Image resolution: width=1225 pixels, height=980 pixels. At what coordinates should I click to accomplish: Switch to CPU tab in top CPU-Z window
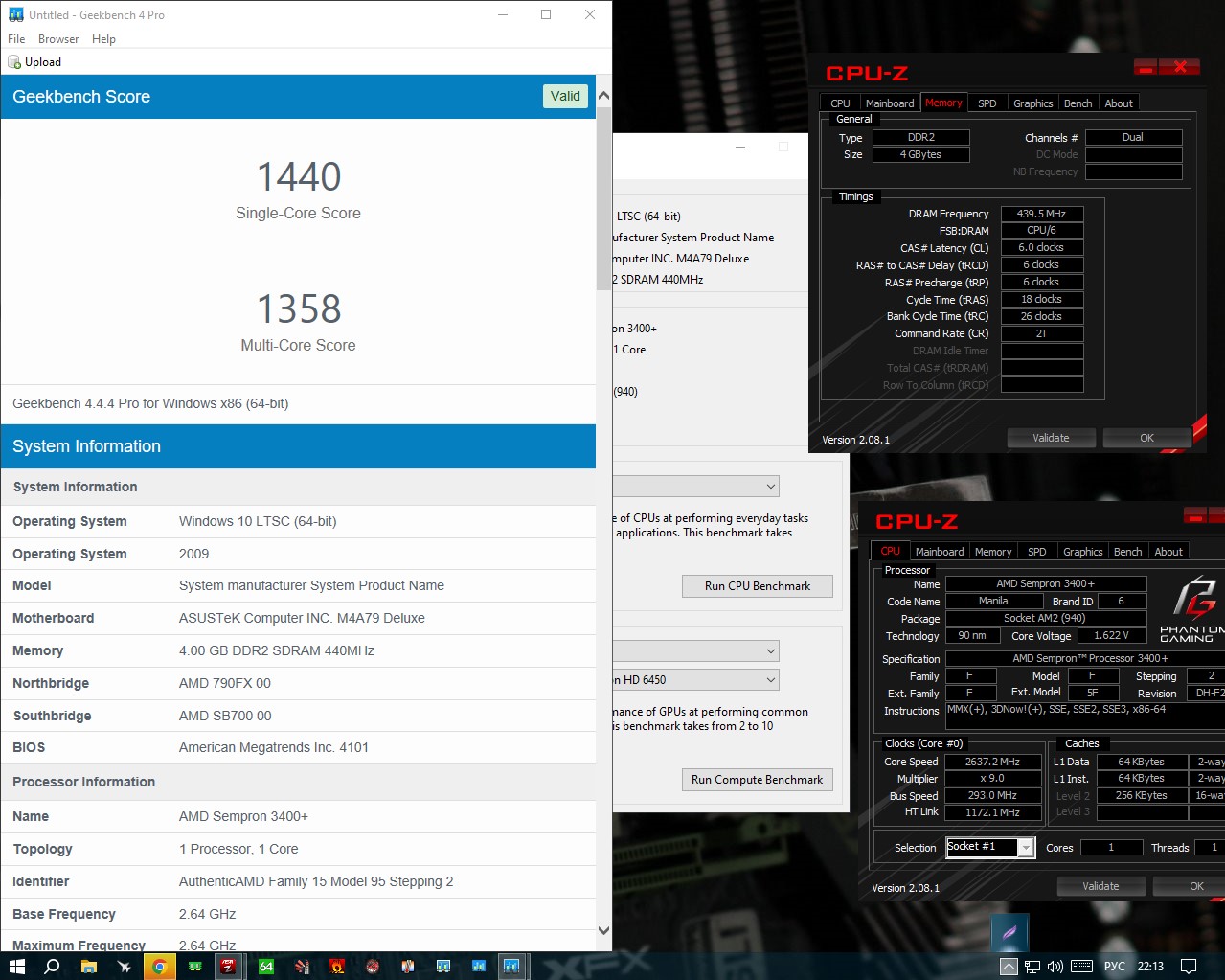[840, 103]
